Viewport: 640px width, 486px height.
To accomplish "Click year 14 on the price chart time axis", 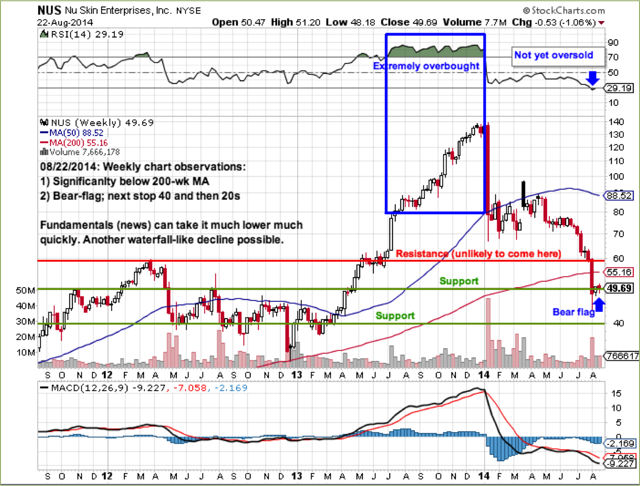I will coord(484,375).
